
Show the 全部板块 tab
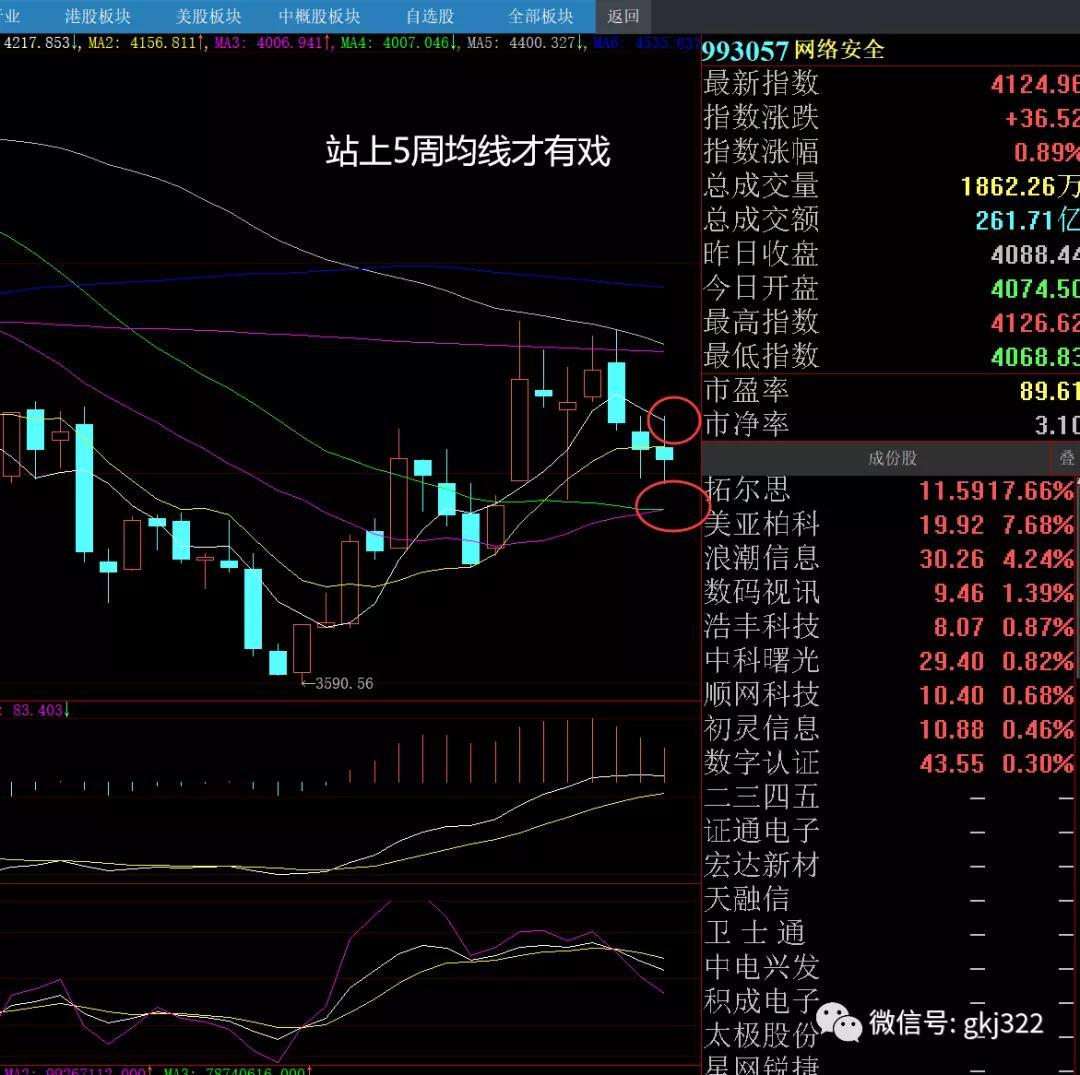(x=541, y=16)
